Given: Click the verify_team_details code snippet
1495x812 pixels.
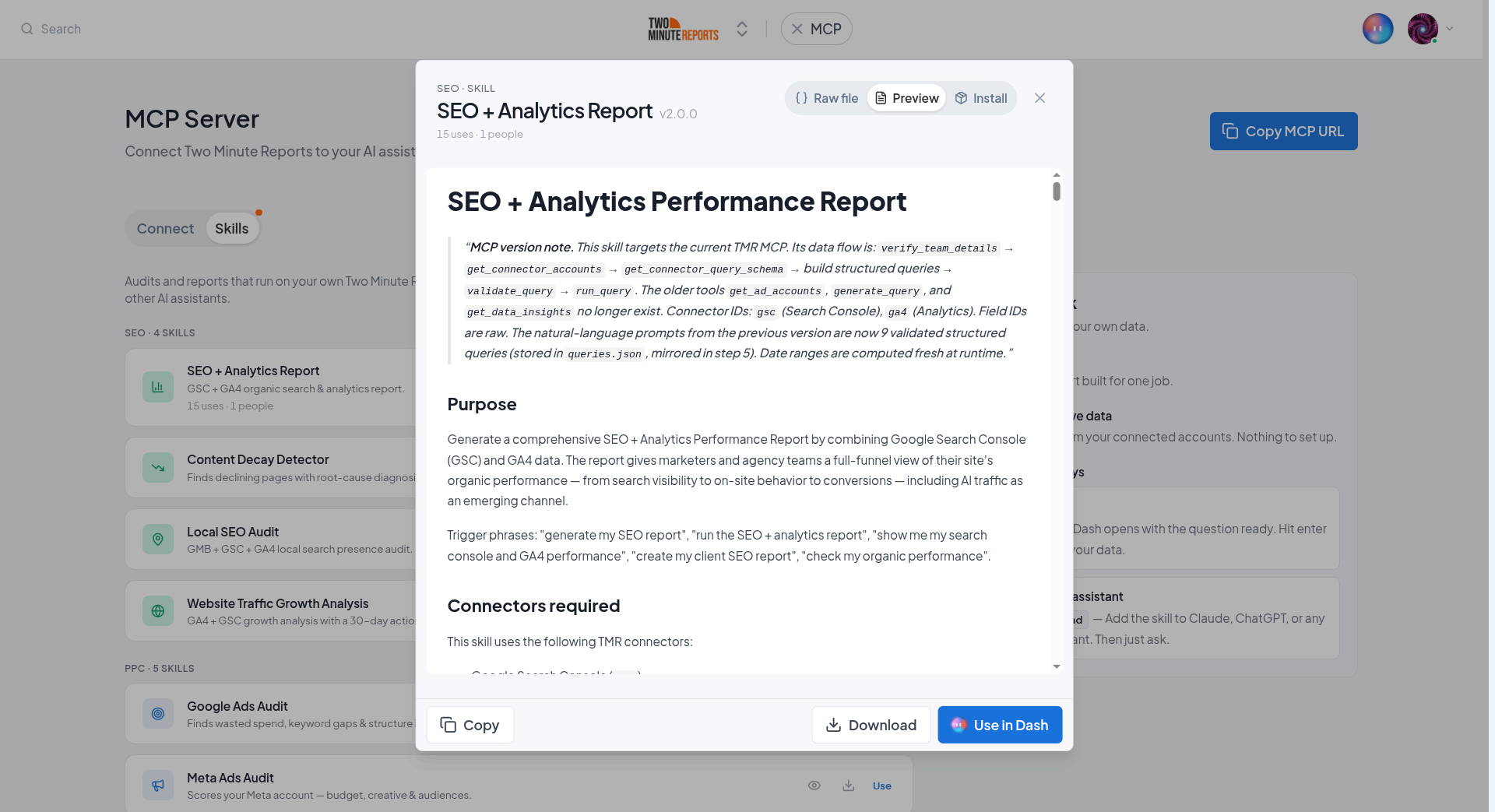Looking at the screenshot, I should point(939,248).
